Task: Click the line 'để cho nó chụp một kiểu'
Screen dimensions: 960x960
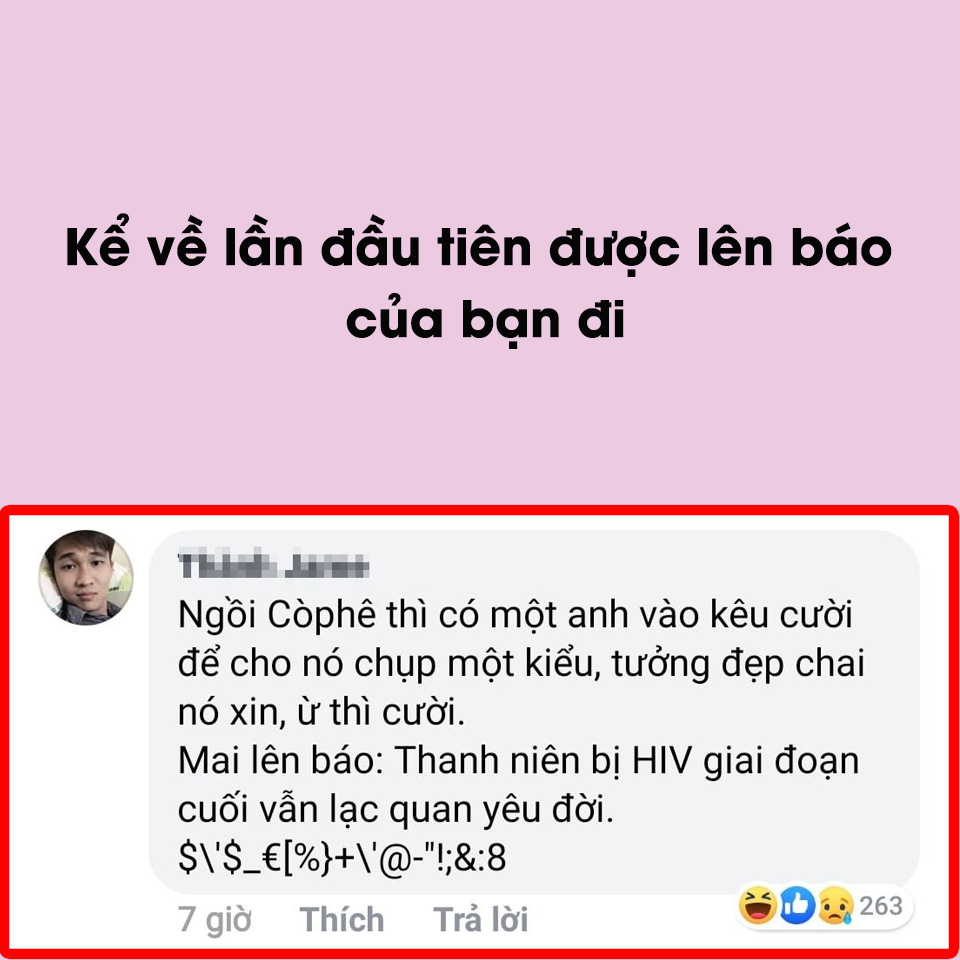Action: 521,663
